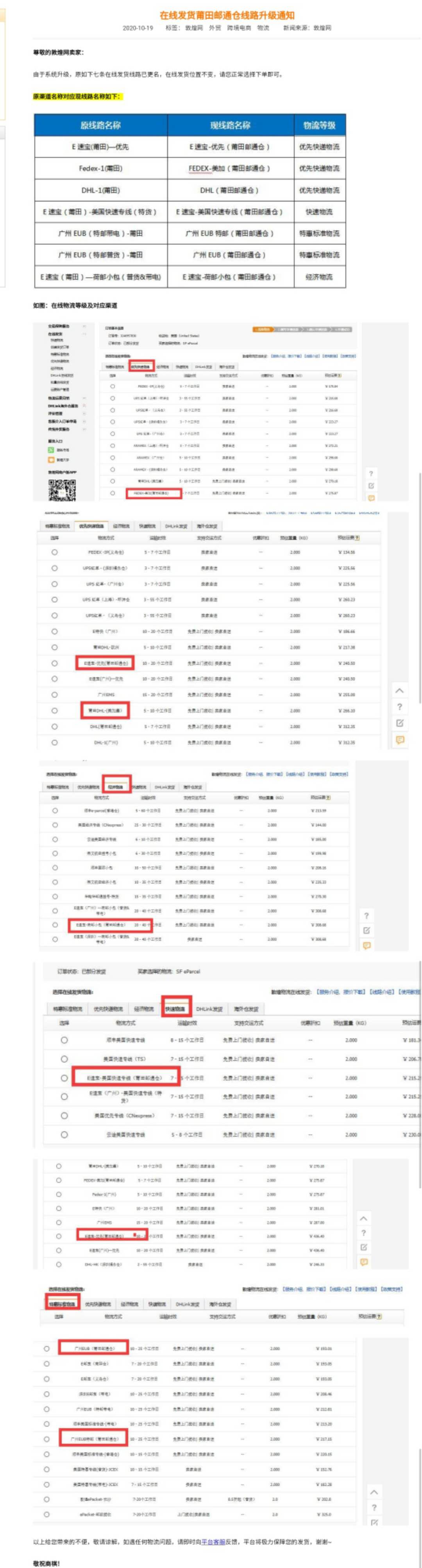
Task: Click the article title 在线发货莆田邮通仓线路升级通知
Action: (227, 15)
